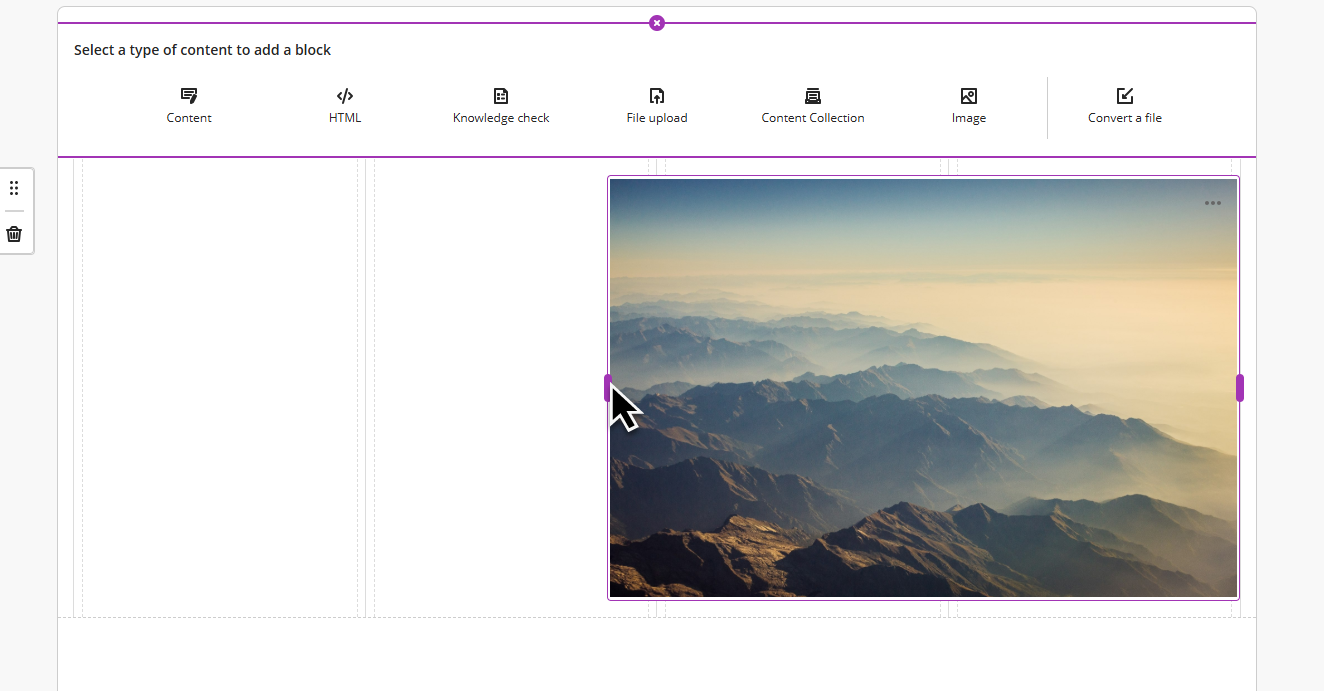Add a Knowledge check block
This screenshot has width=1324, height=691.
click(x=500, y=105)
